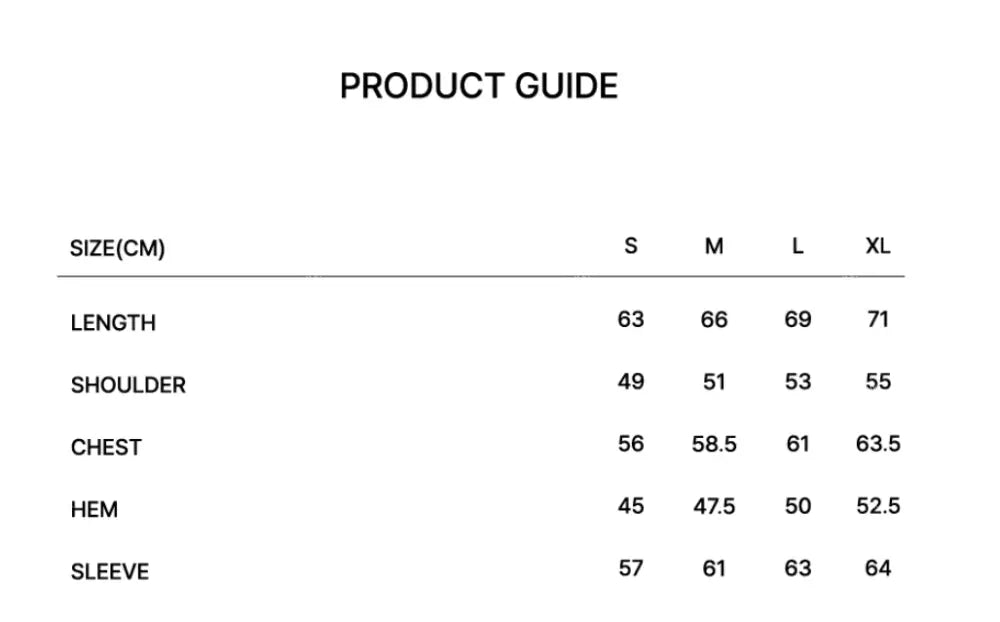Select the CHEST row label
The image size is (1000, 622).
(x=106, y=447)
